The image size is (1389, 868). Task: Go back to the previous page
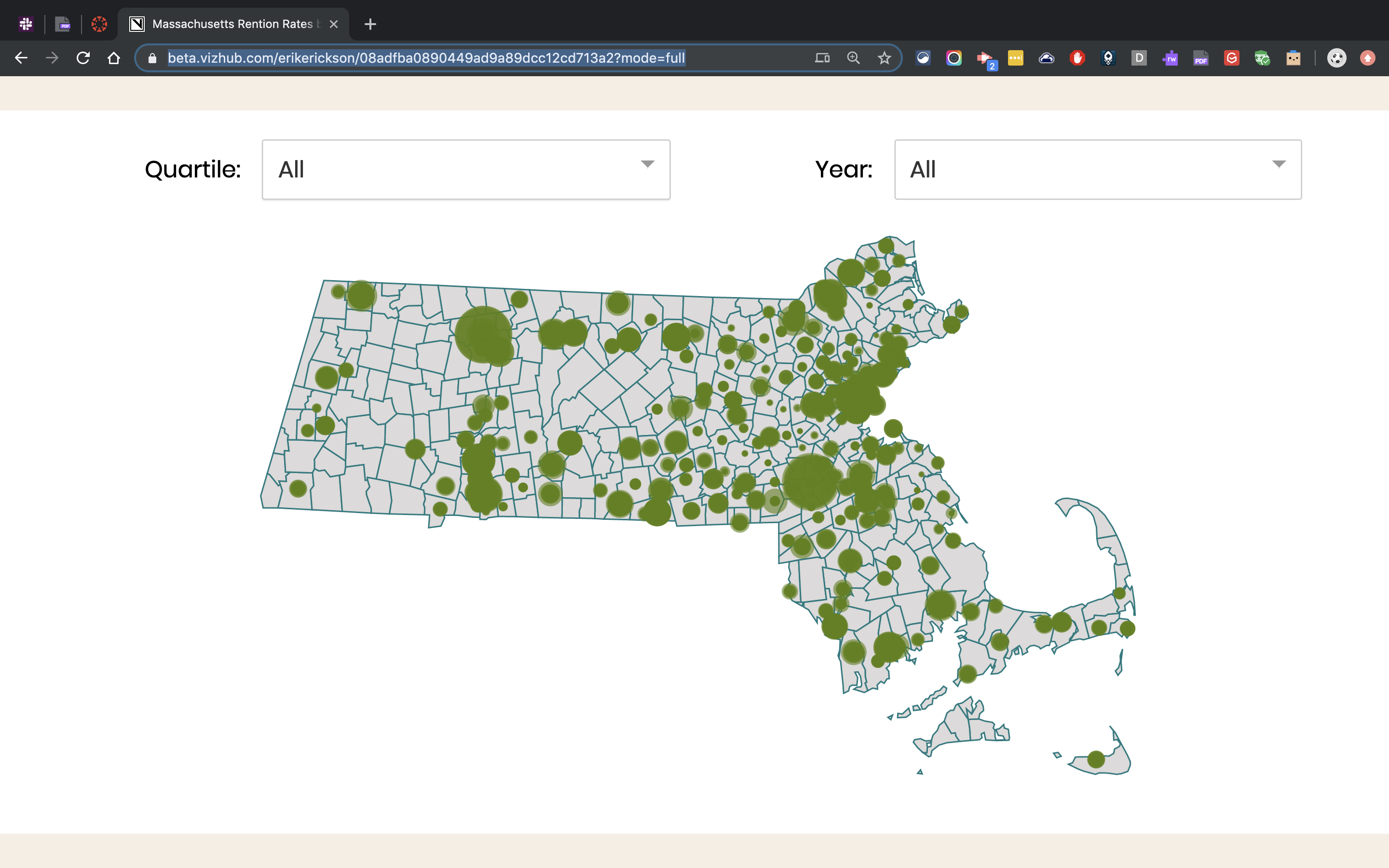tap(21, 58)
